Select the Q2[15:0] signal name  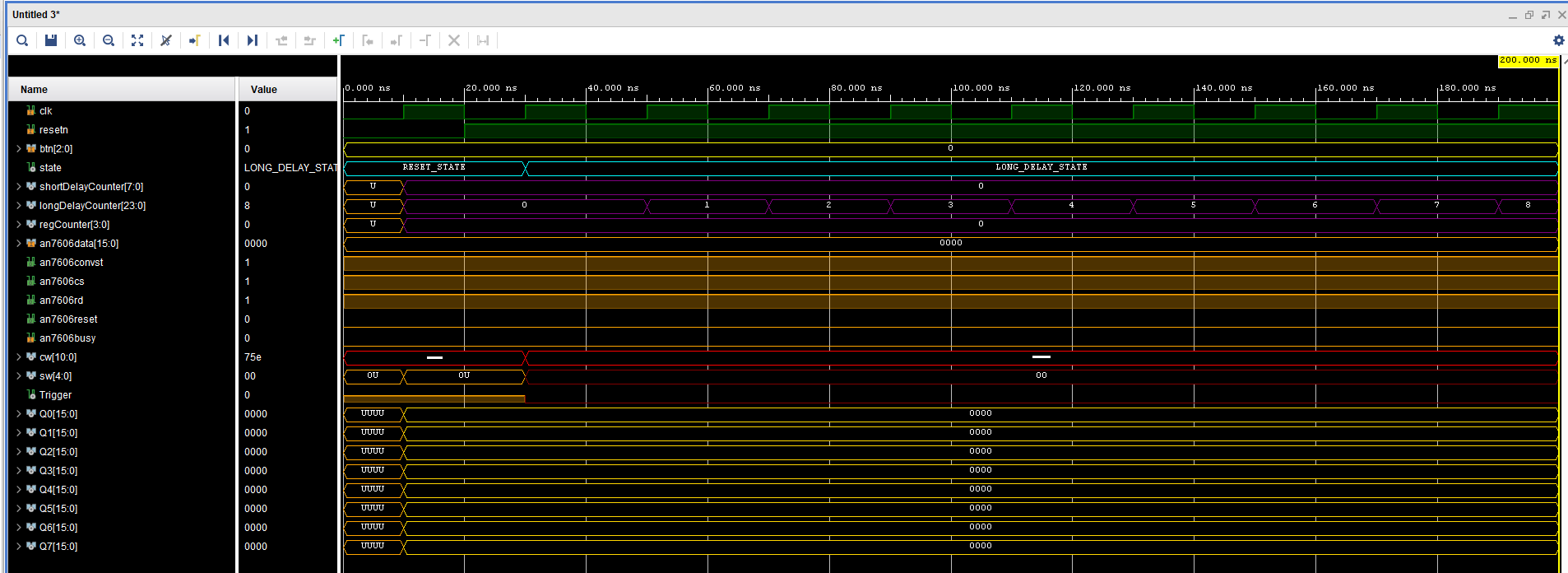(x=58, y=452)
